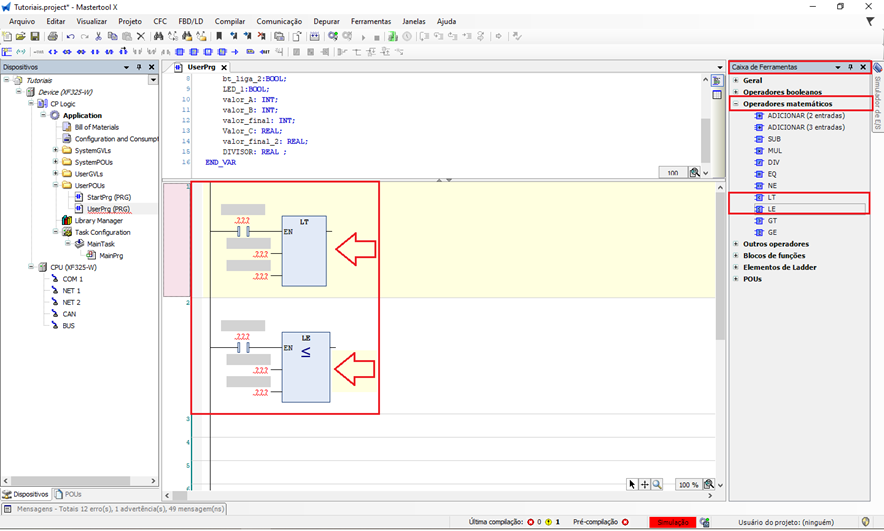Viewport: 884px width, 531px height.
Task: Select the arrow pointer tool at editor bottom
Action: click(632, 484)
